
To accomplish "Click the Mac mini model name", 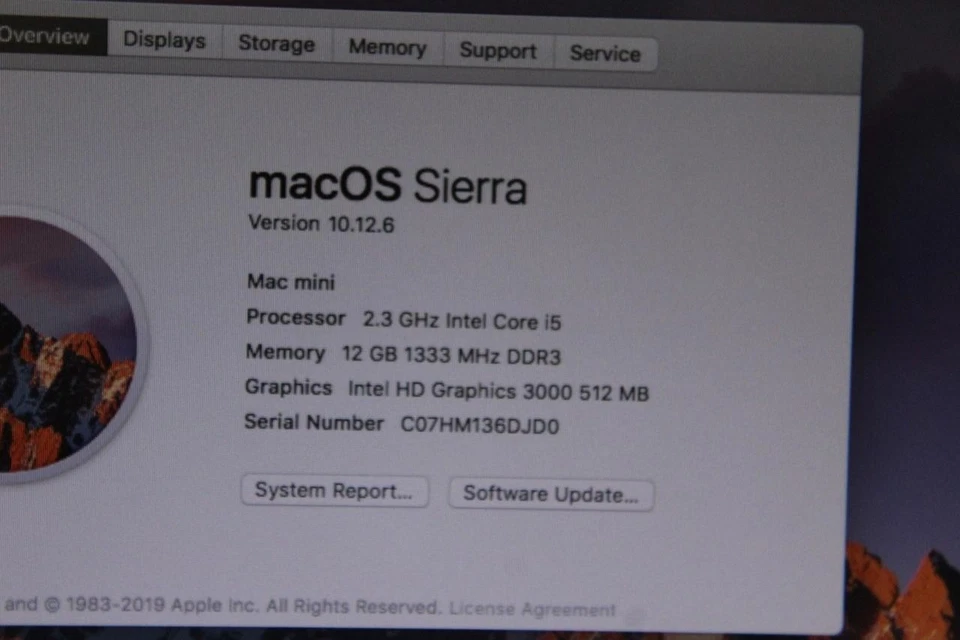I will [x=290, y=282].
